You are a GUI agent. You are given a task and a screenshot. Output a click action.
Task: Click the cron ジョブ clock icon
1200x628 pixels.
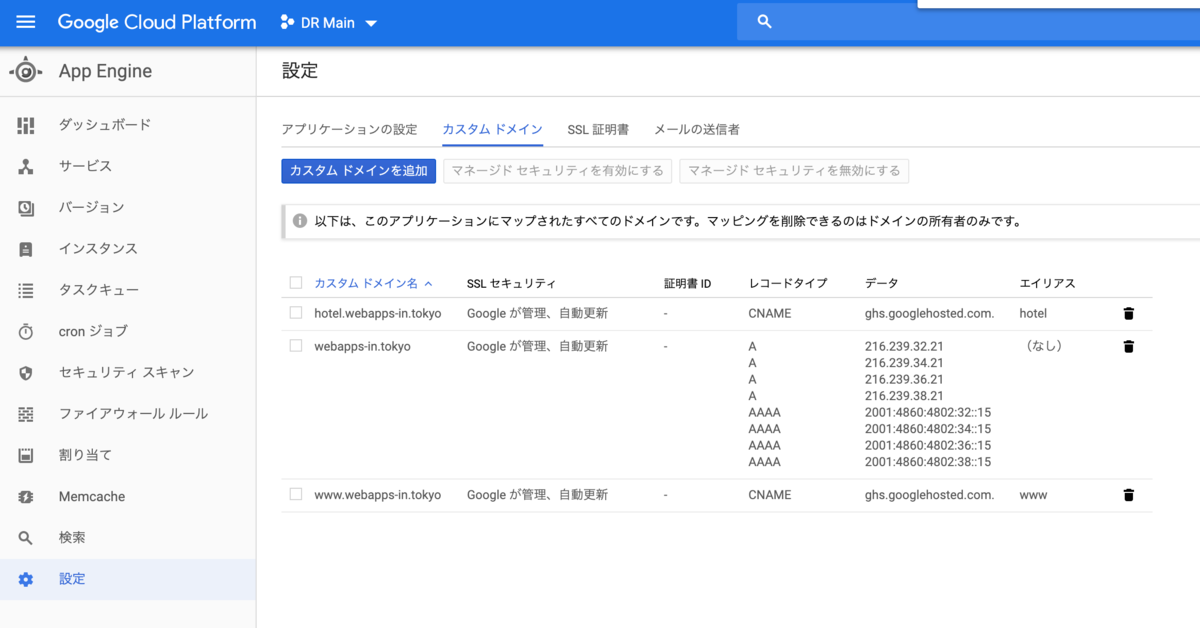click(26, 331)
